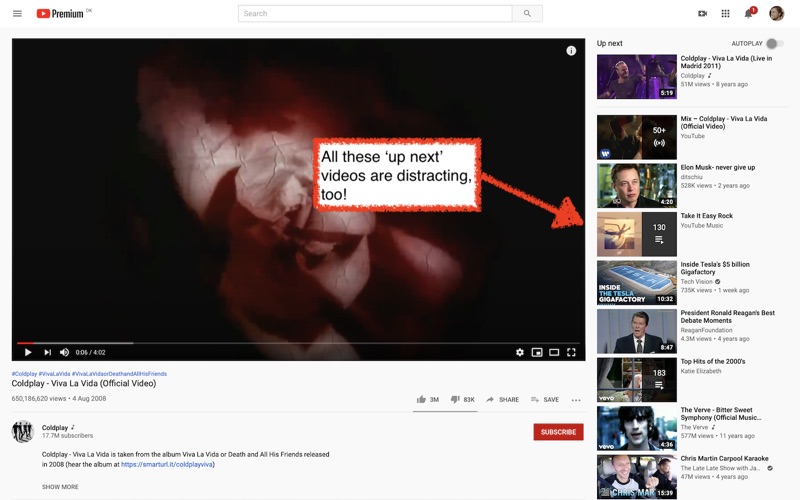Viewport: 800px width, 500px height.
Task: Share the video
Action: coord(503,399)
